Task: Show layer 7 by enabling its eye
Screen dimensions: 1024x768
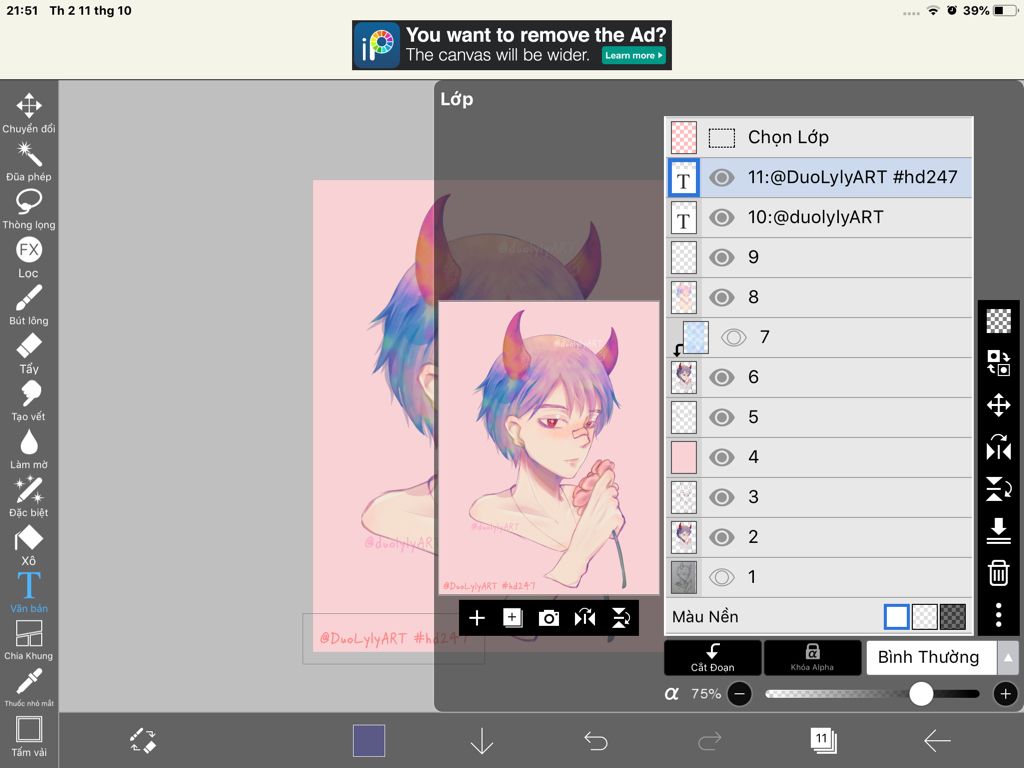Action: 735,337
